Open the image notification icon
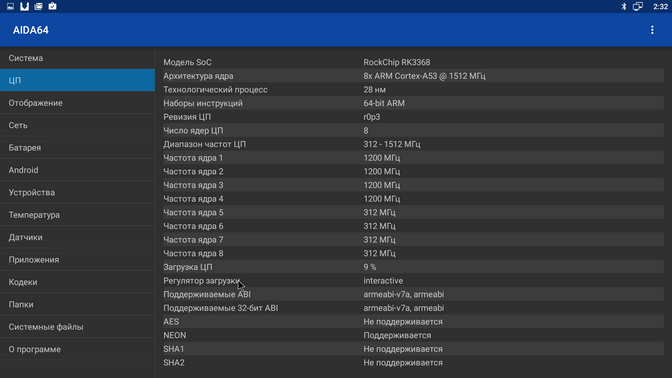672x378 pixels. tap(10, 6)
